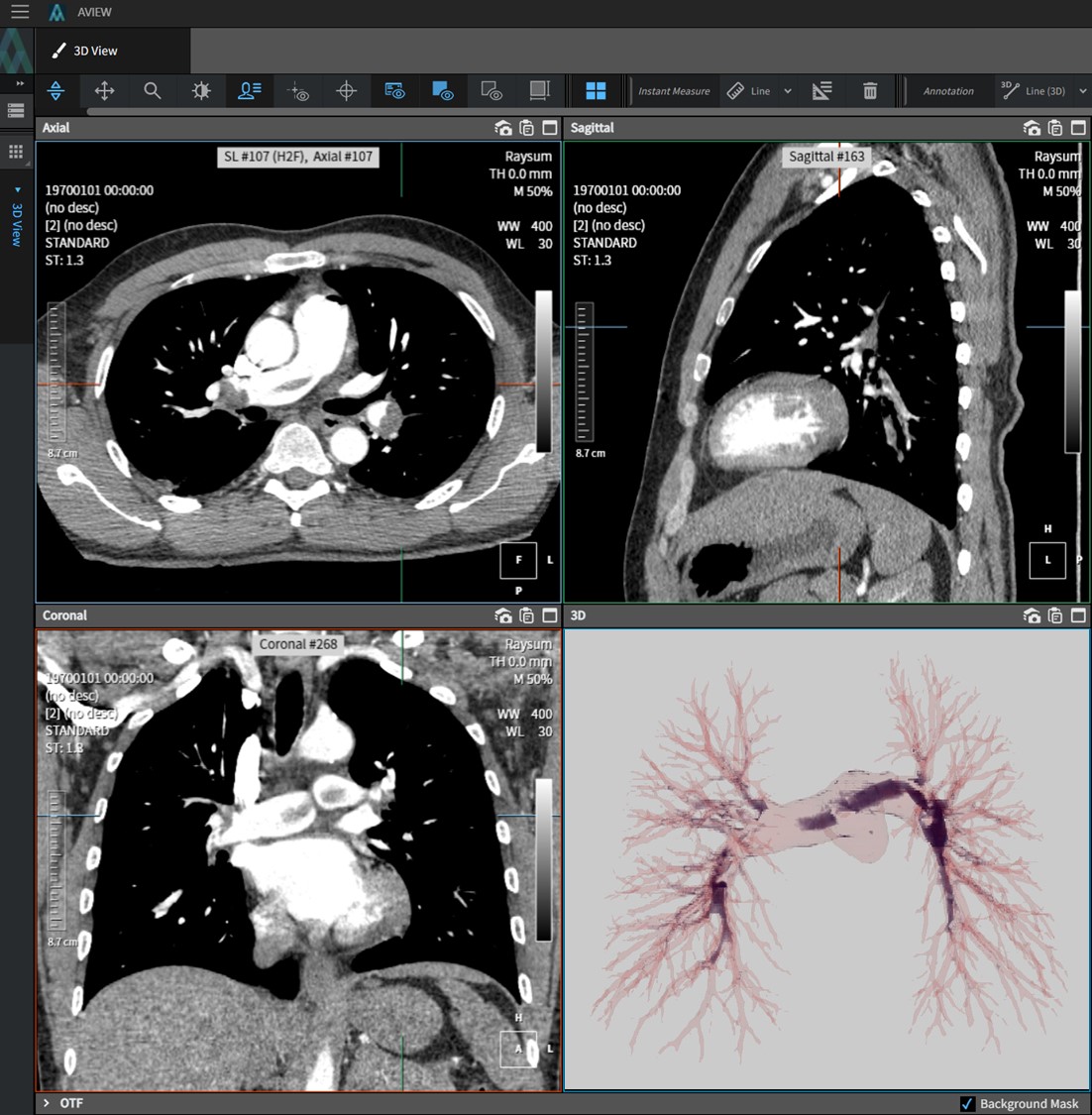1092x1115 pixels.
Task: Click the trash delete measurements icon
Action: [870, 91]
